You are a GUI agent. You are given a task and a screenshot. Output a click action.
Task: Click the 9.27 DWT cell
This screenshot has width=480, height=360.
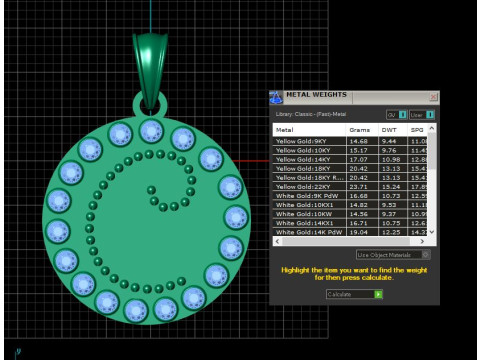(x=393, y=214)
